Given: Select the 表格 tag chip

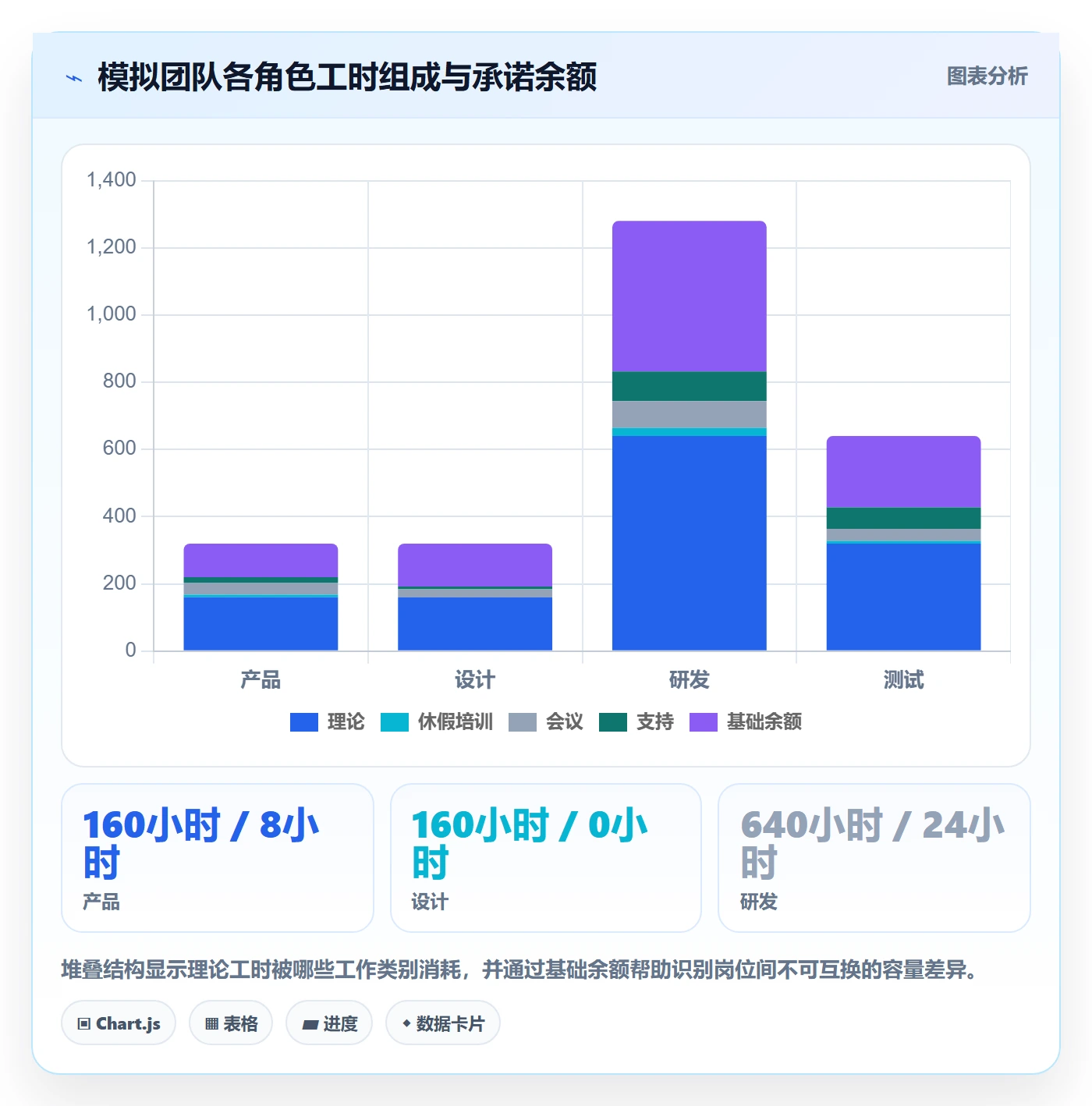Looking at the screenshot, I should (x=231, y=1023).
